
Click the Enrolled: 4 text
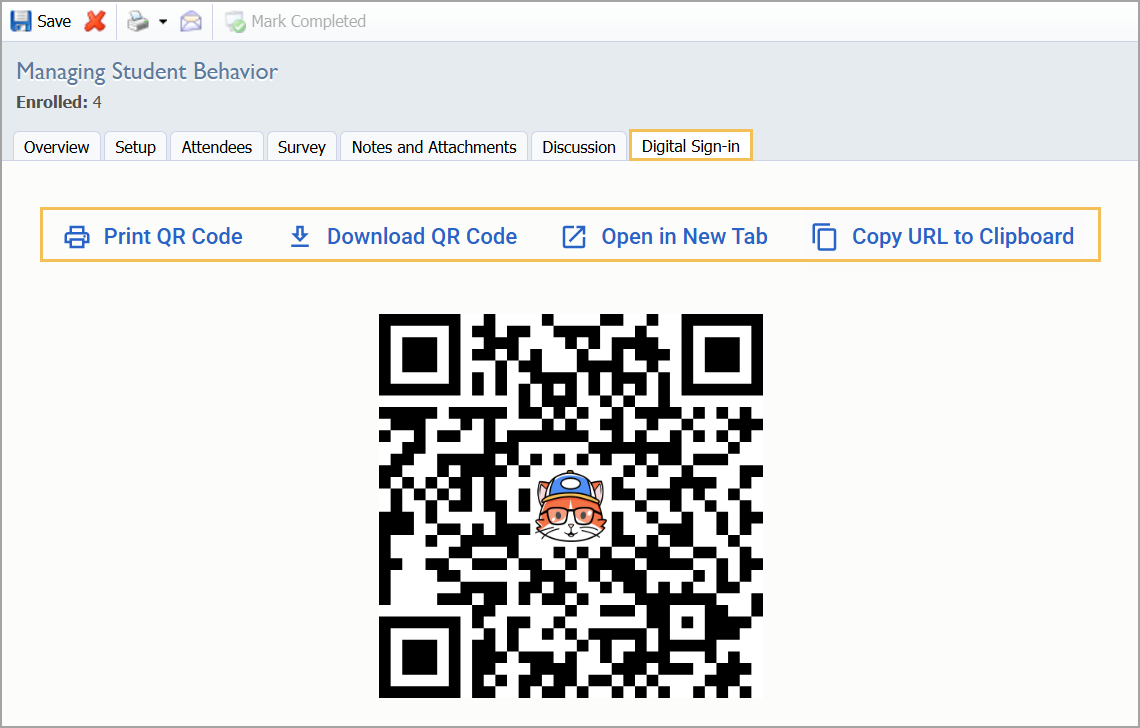pyautogui.click(x=59, y=103)
